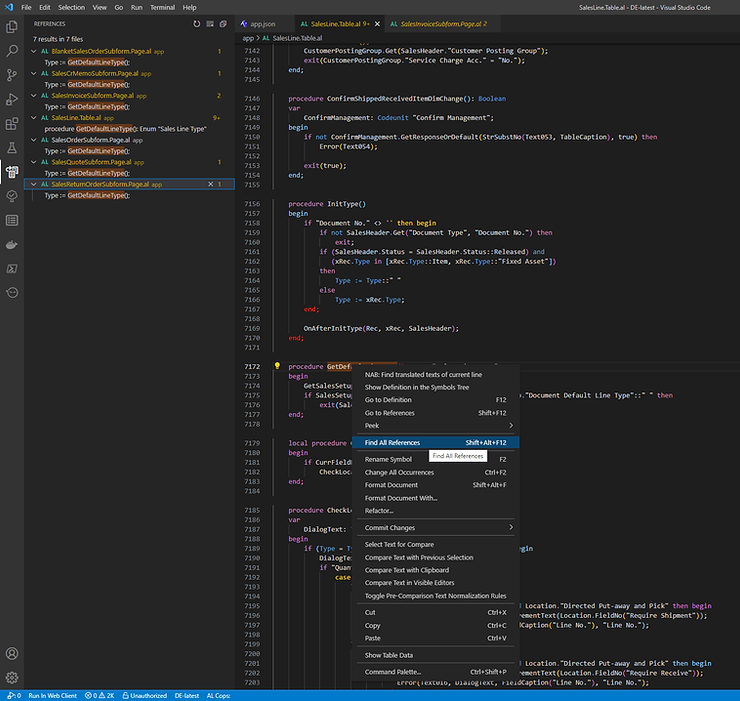Collapse the SalesLine.Table.al reference group
The width and height of the screenshot is (740, 701).
pos(33,118)
